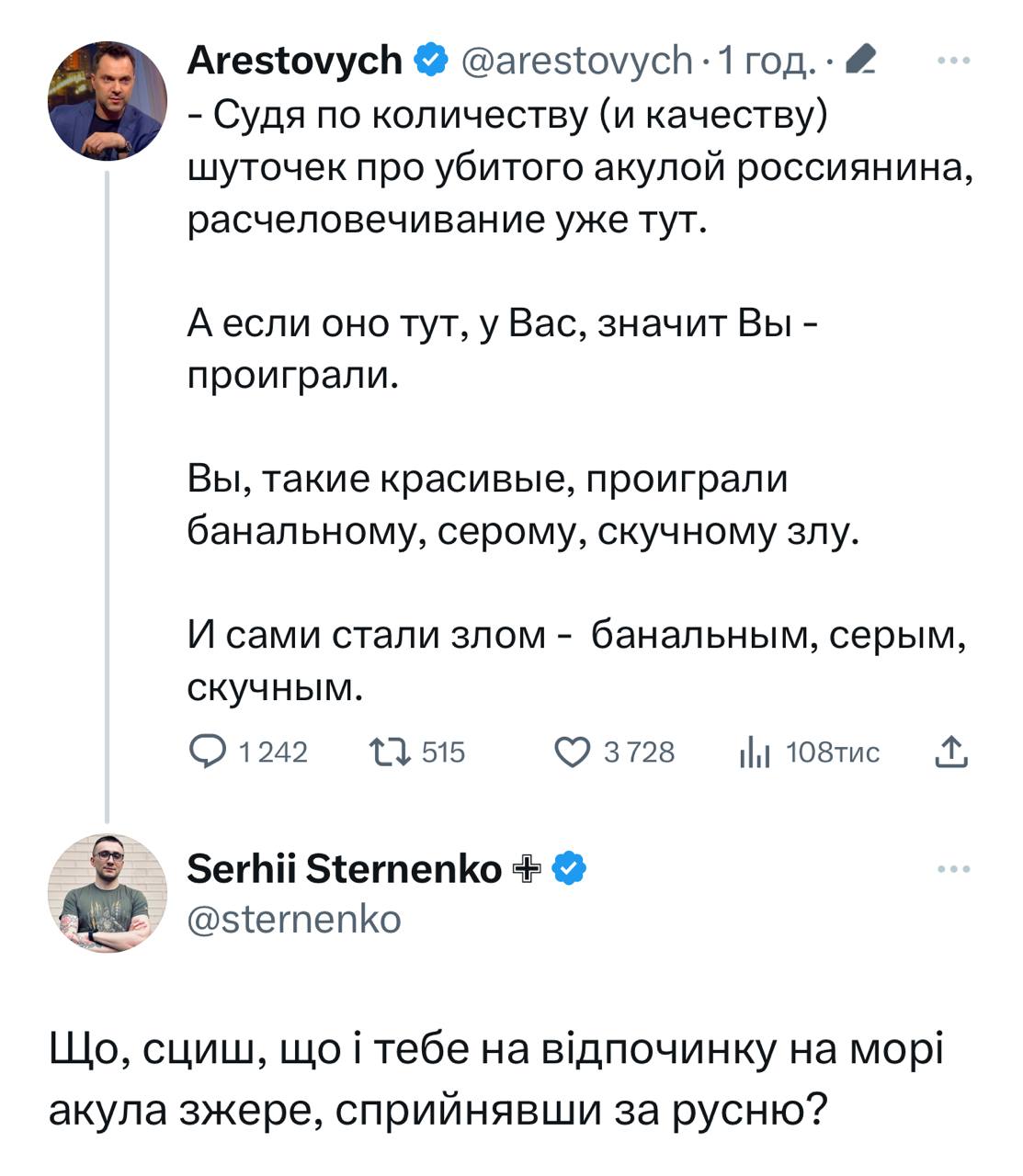Open Arestovych's profile picture
The image size is (1023, 1176).
pyautogui.click(x=108, y=101)
